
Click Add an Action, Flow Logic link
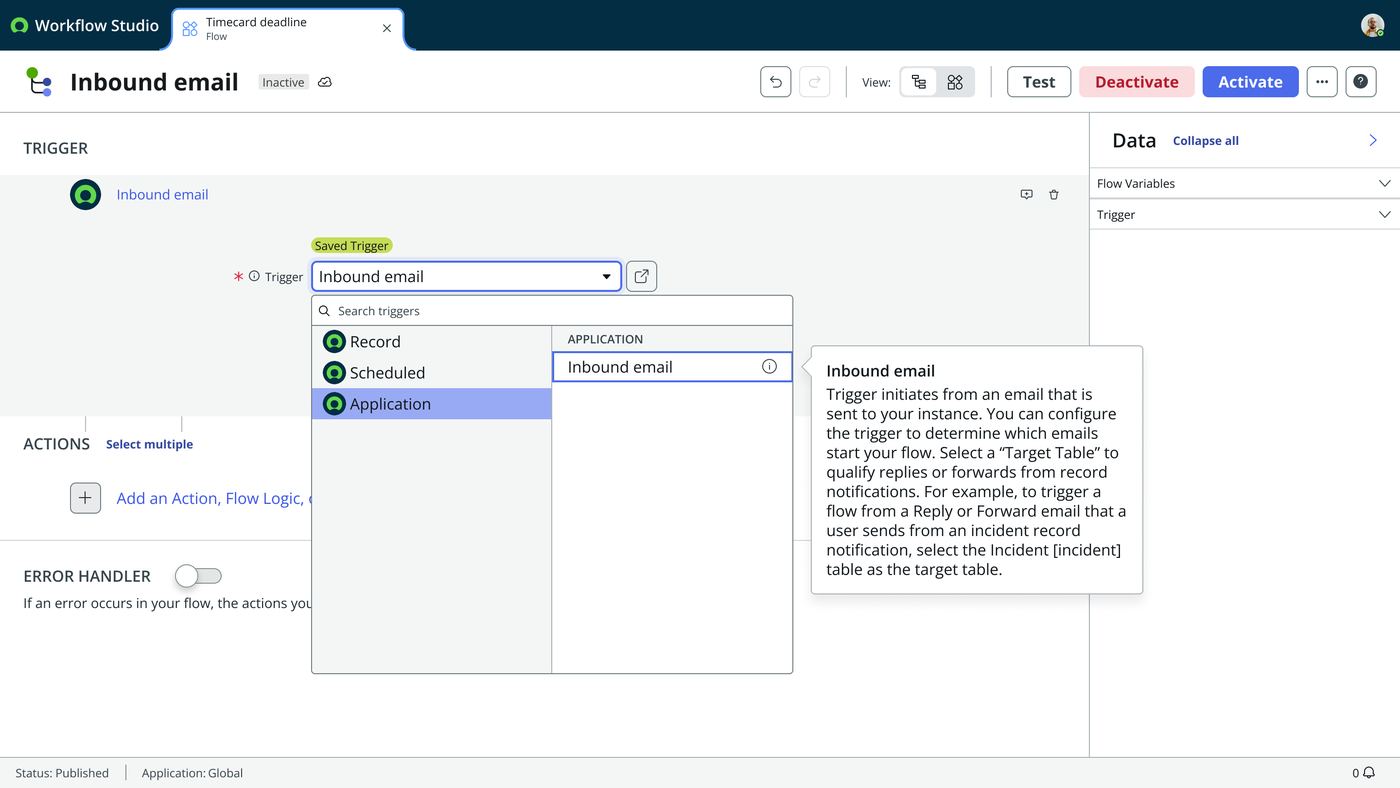tap(214, 498)
